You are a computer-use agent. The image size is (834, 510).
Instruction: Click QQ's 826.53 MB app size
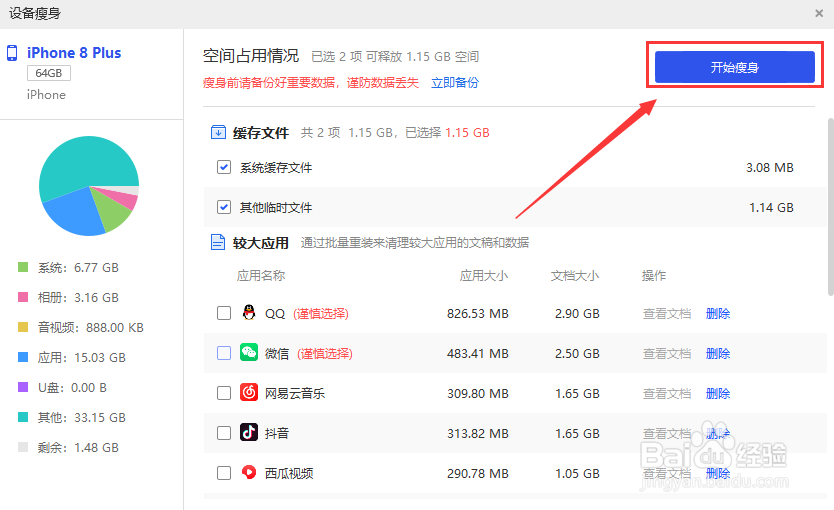click(478, 314)
